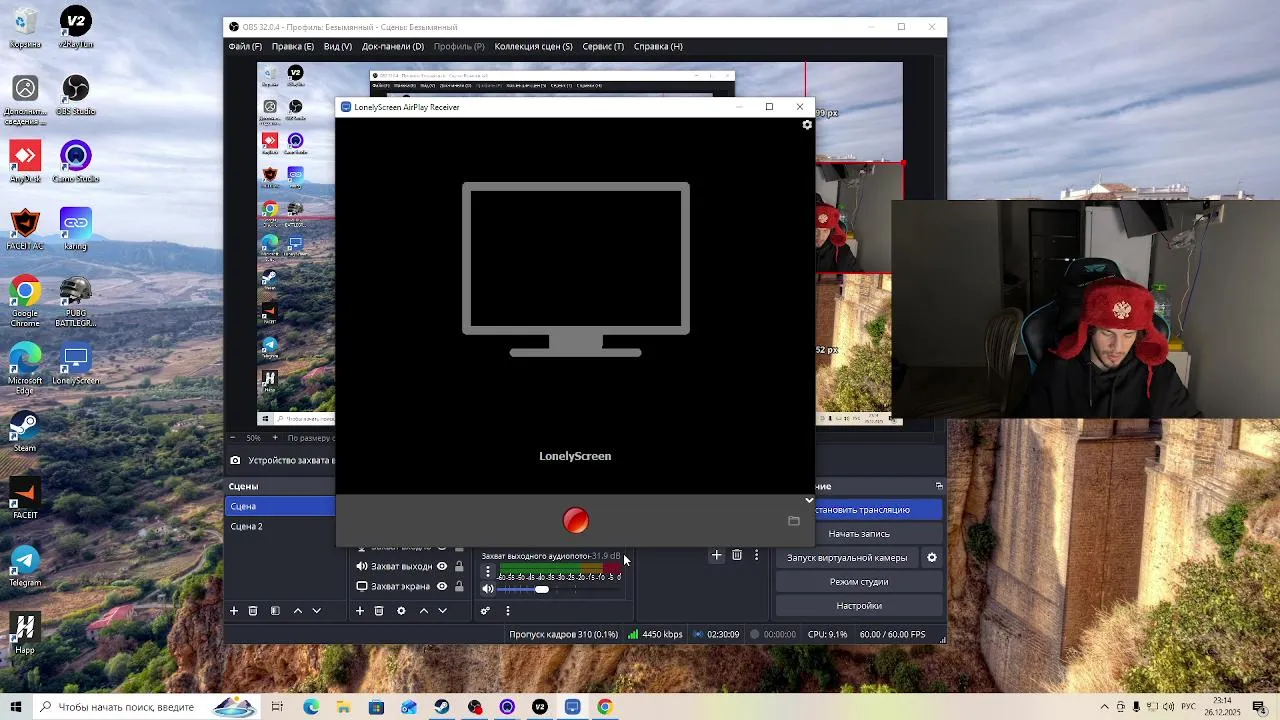Lock the 'Захват выходн' source

pos(459,566)
